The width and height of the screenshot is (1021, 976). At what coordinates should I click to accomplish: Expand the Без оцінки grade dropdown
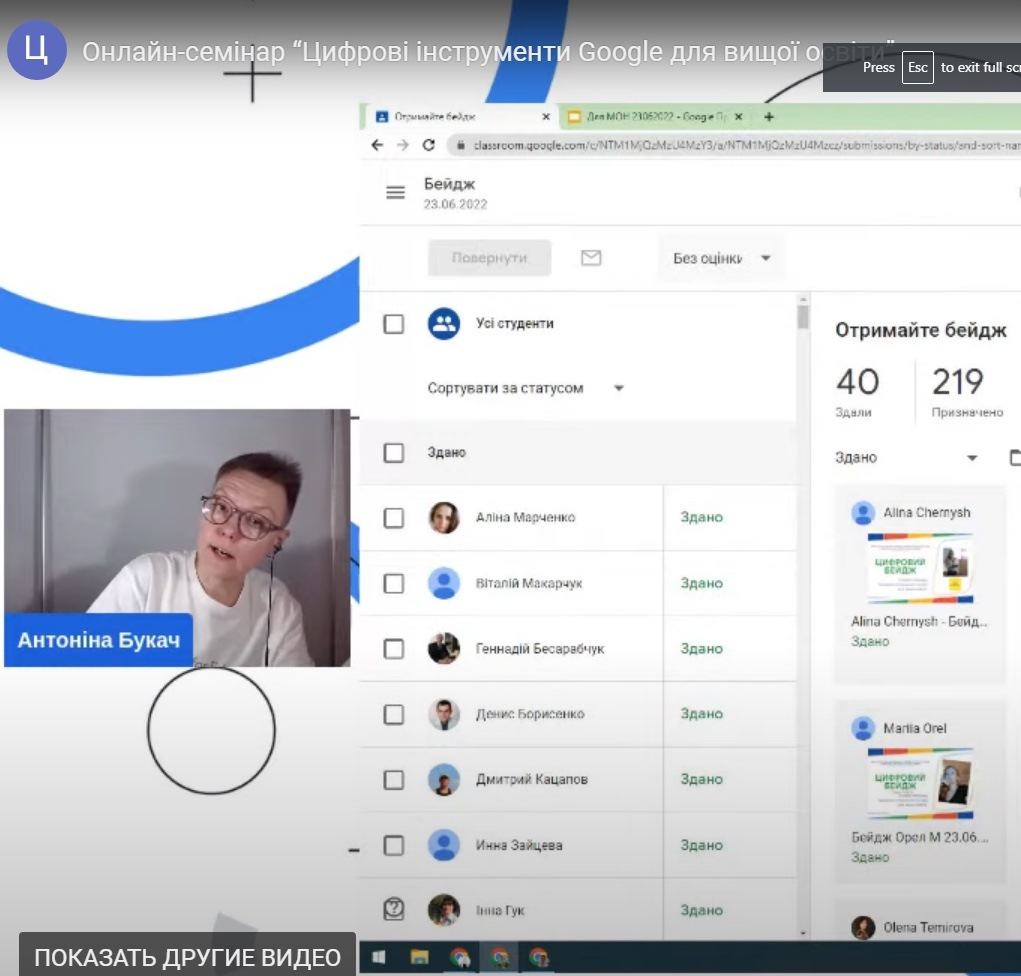coord(721,258)
